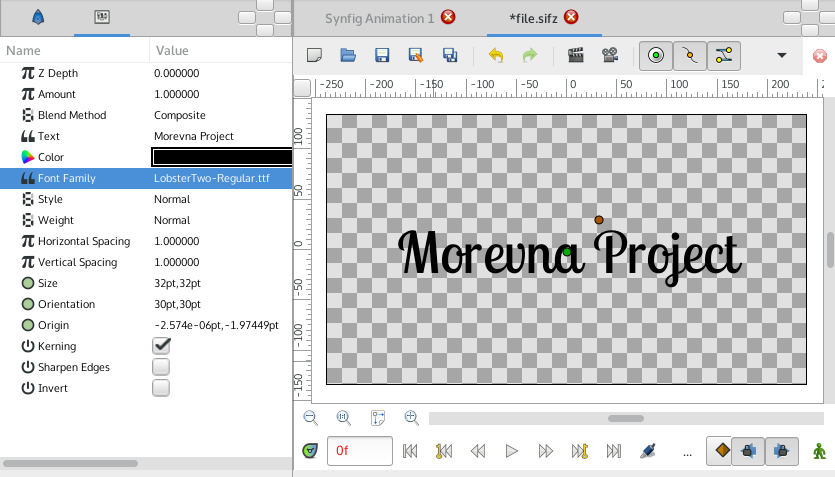
Task: Reset canvas zoom to 100%
Action: coord(344,418)
